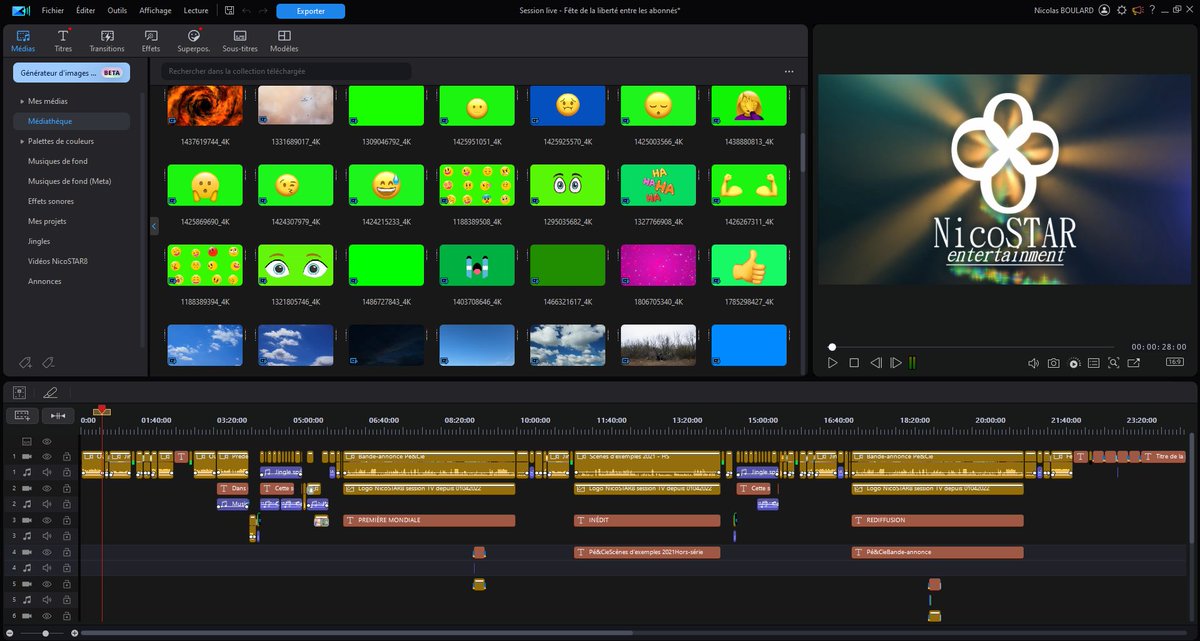Open the settings gear icon
The image size is (1200, 641).
click(1121, 10)
